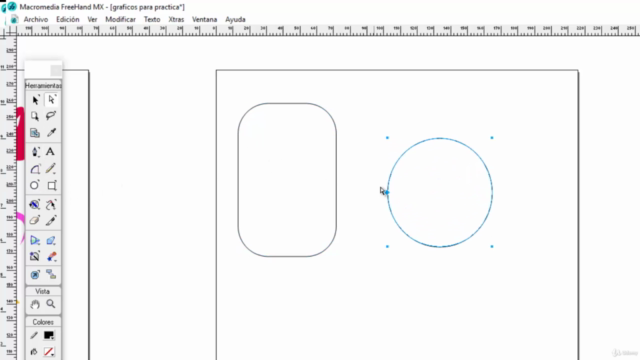Click the FreeHand app icon in title bar

coord(12,7)
